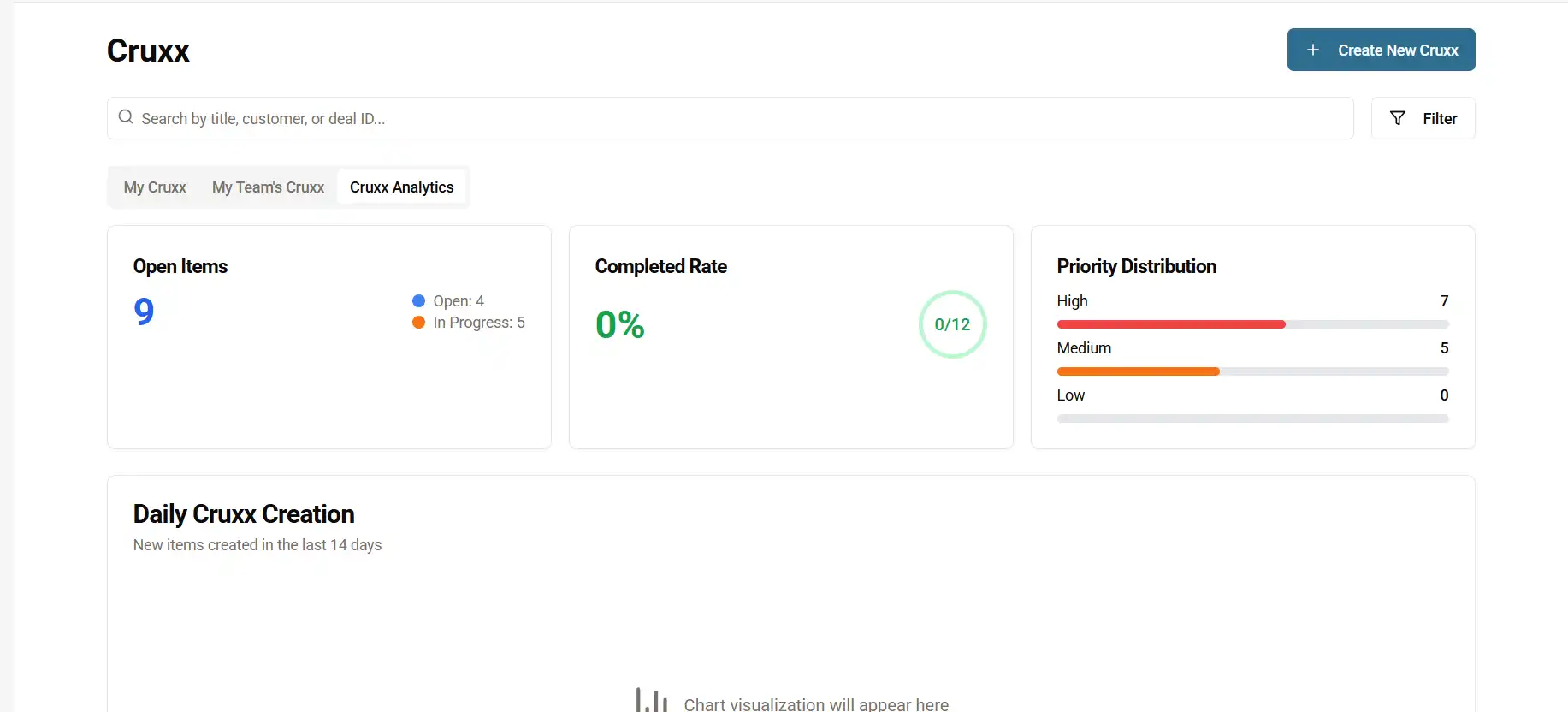Image resolution: width=1568 pixels, height=712 pixels.
Task: Click the Open Items count 9
Action: (144, 311)
